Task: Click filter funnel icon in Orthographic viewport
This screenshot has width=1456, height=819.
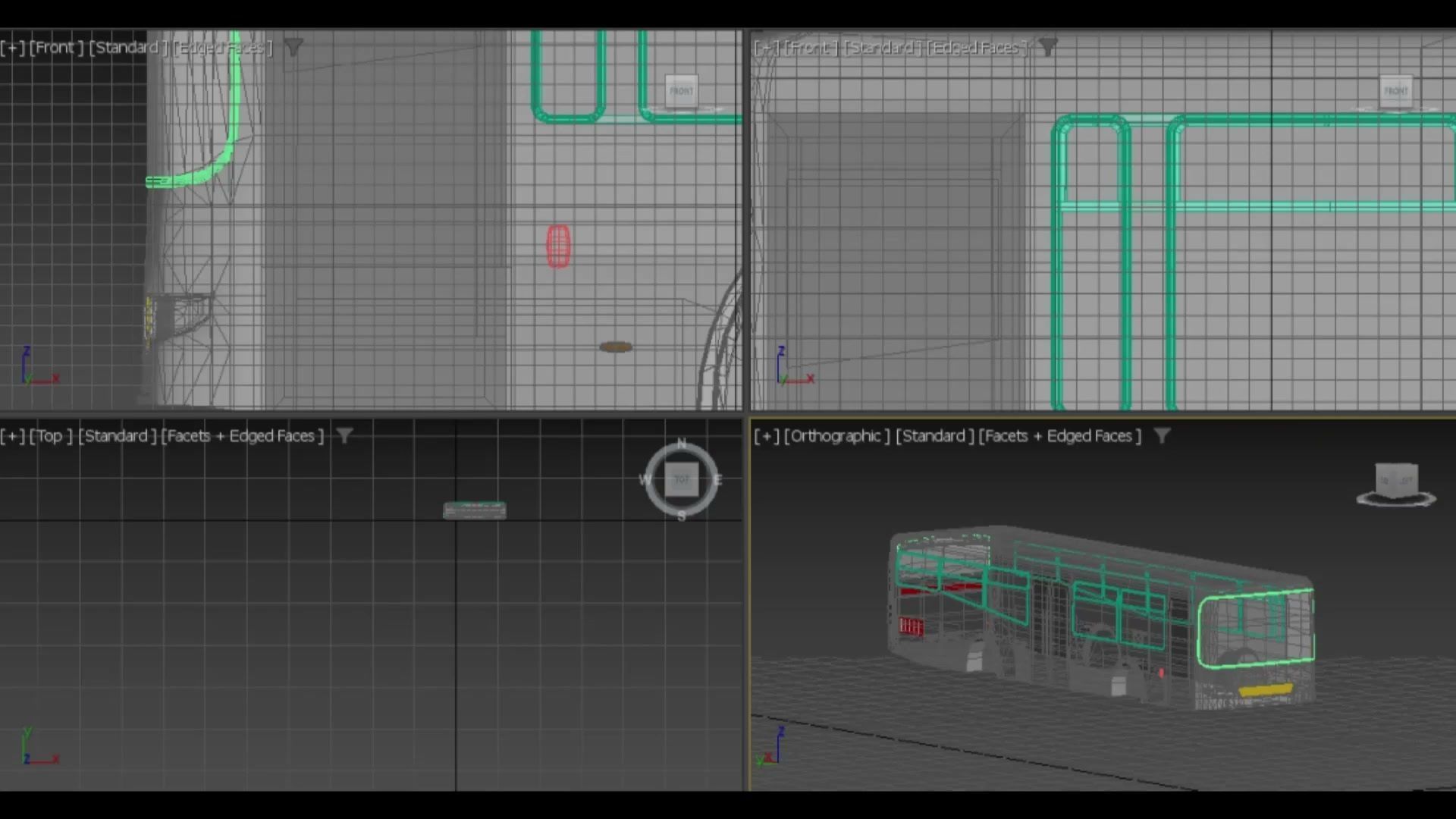Action: coord(1162,436)
